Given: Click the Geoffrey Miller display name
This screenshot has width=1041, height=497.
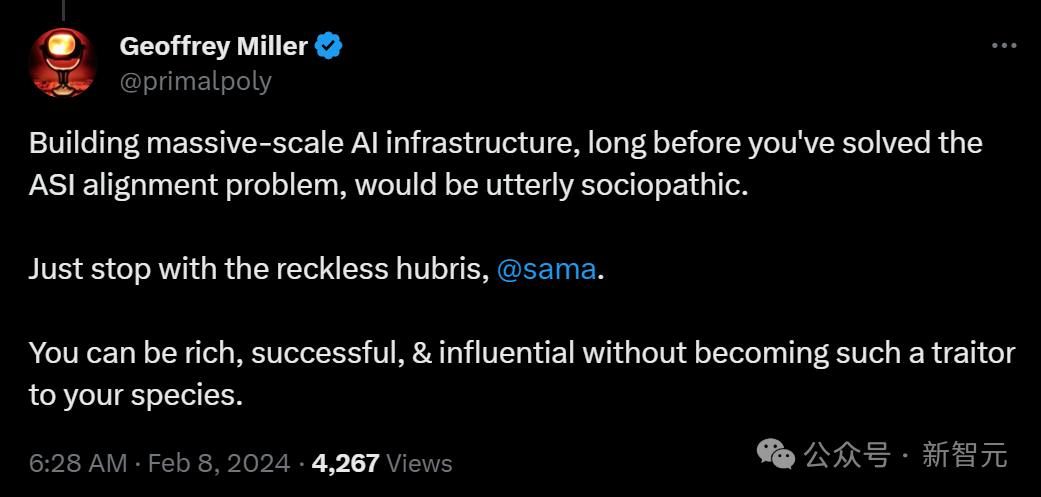Looking at the screenshot, I should tap(213, 46).
